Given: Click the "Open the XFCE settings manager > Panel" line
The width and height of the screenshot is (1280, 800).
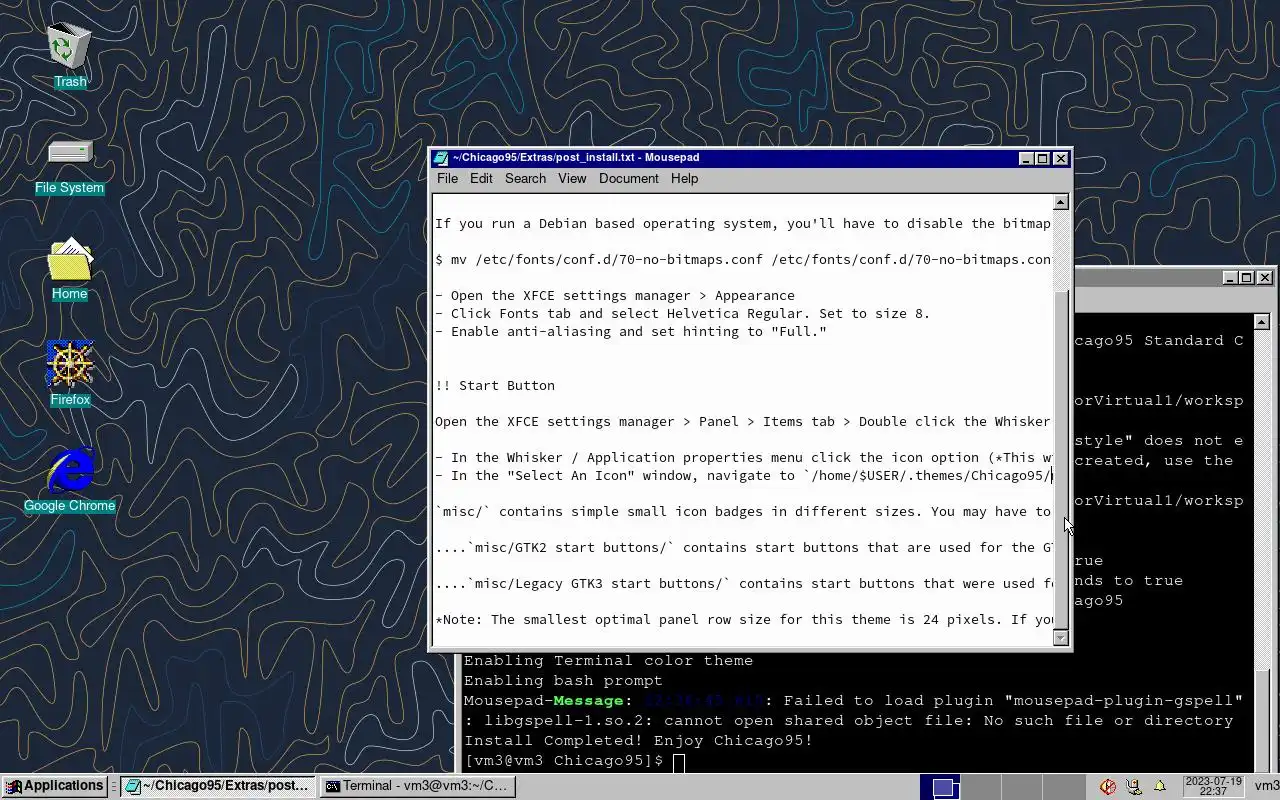Looking at the screenshot, I should [743, 421].
